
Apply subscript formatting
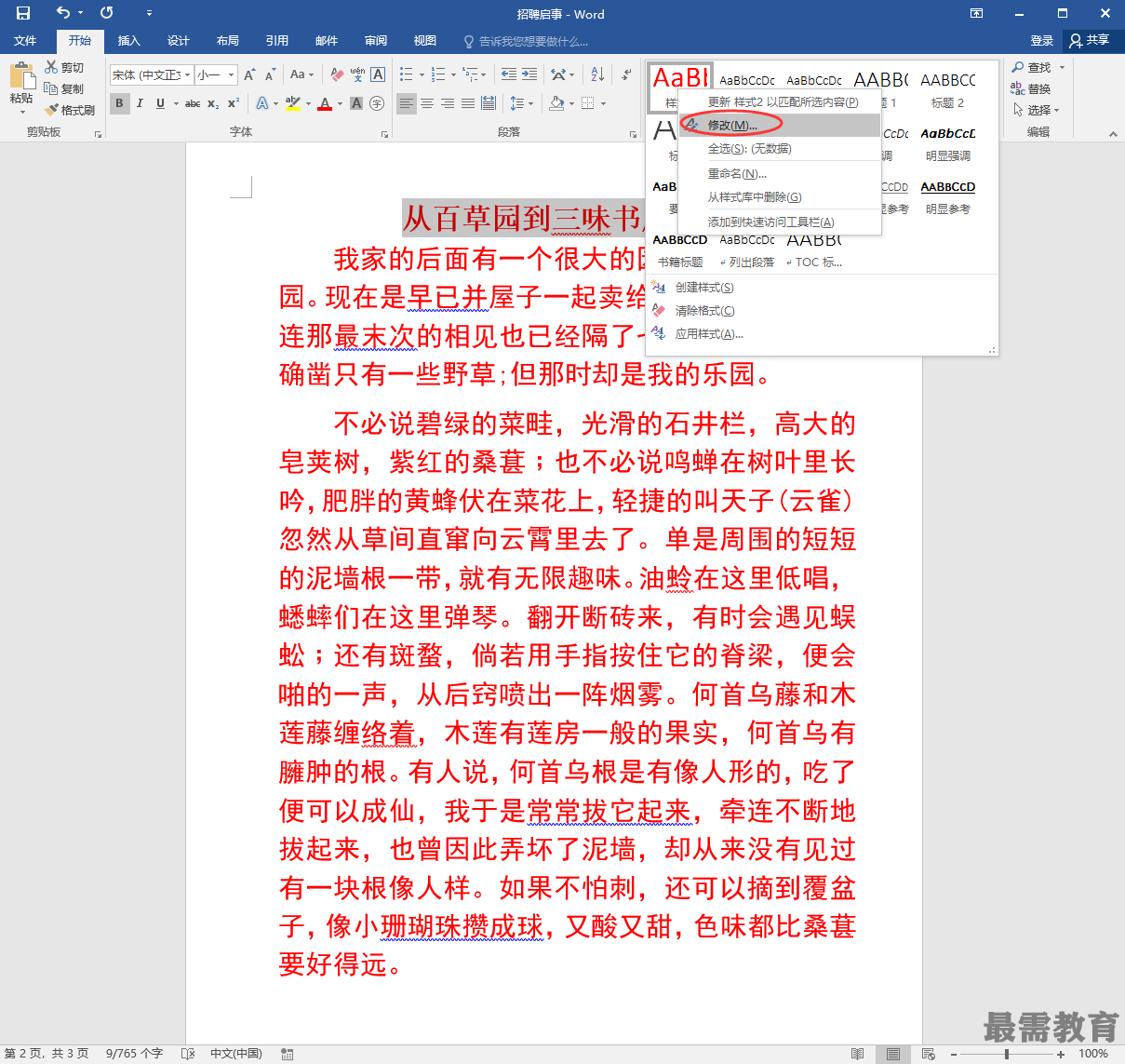(213, 103)
